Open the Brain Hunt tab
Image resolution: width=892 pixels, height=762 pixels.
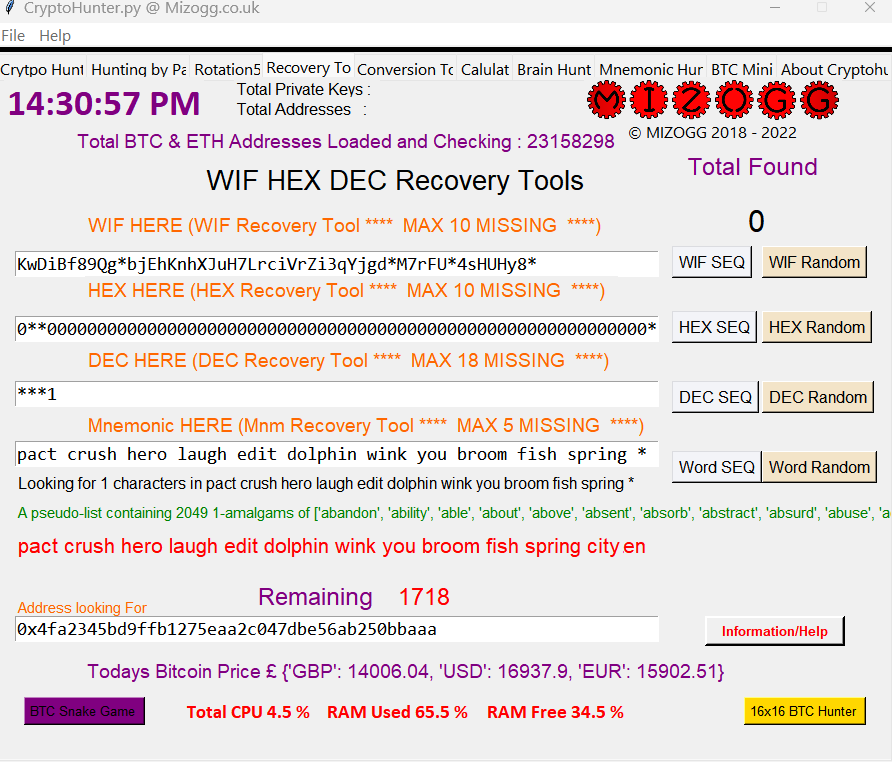[554, 69]
